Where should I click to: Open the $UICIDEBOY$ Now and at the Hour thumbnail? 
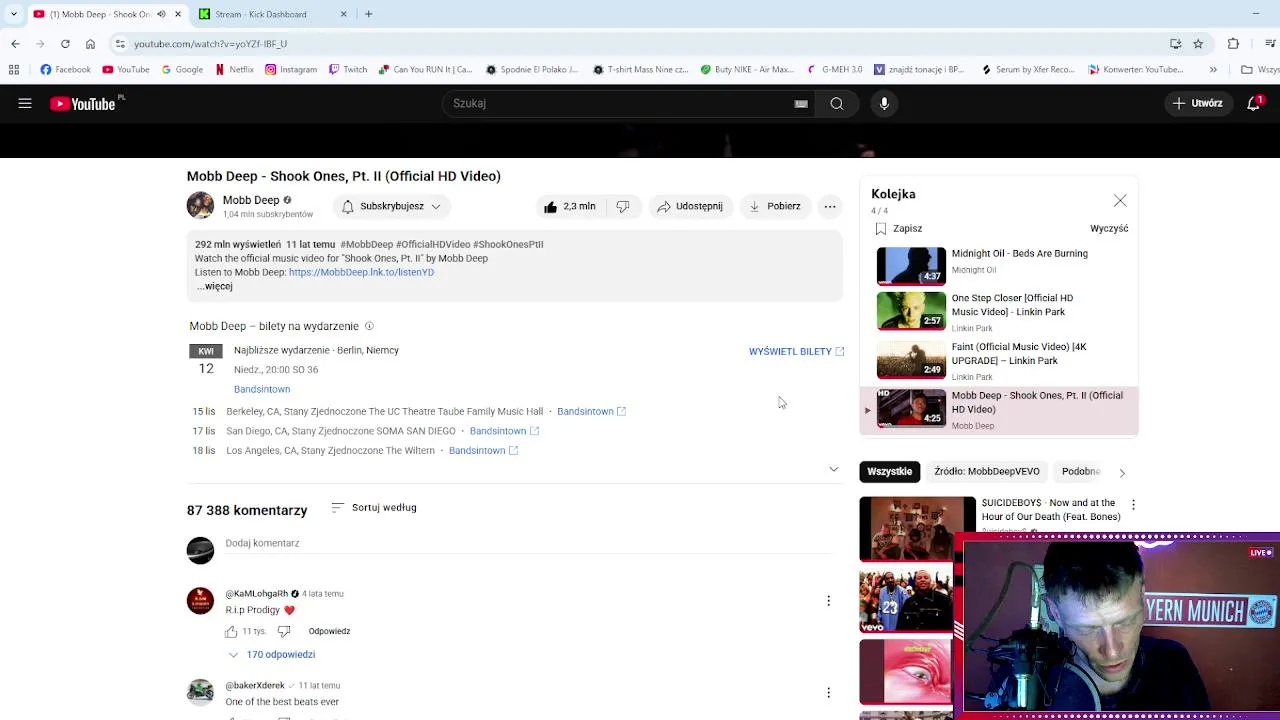917,529
